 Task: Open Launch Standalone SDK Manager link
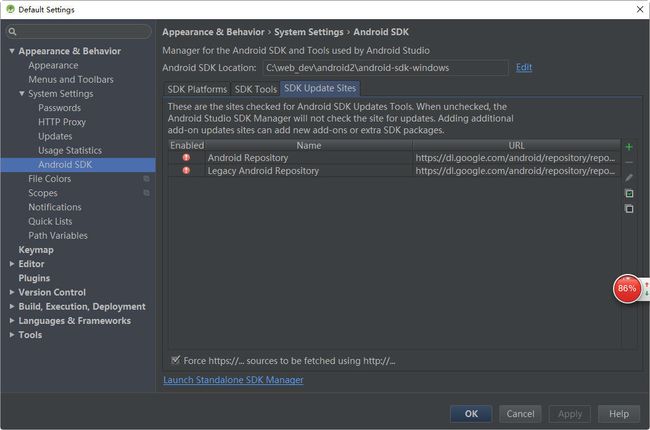233,380
